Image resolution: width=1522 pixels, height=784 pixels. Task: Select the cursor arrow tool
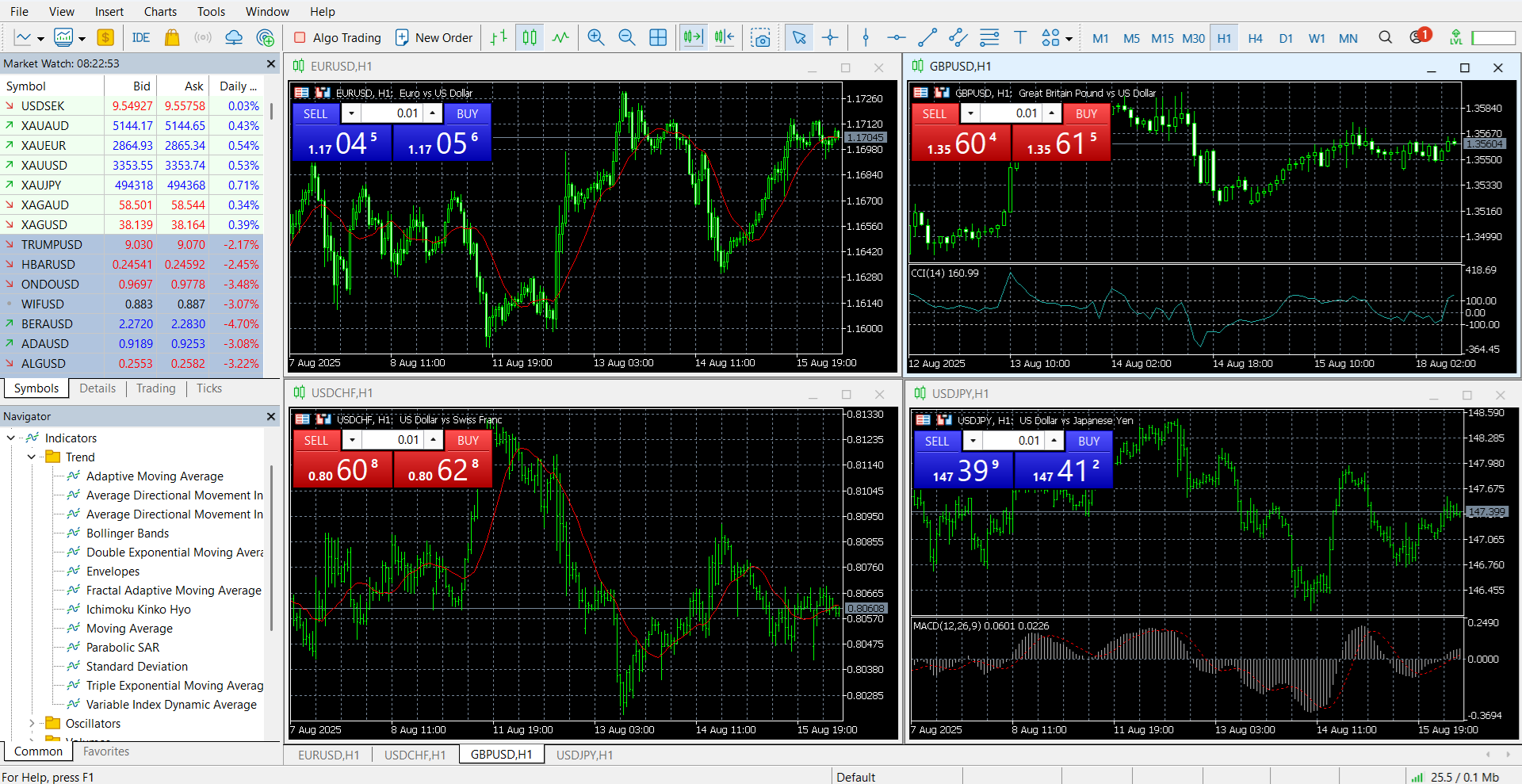[x=799, y=37]
